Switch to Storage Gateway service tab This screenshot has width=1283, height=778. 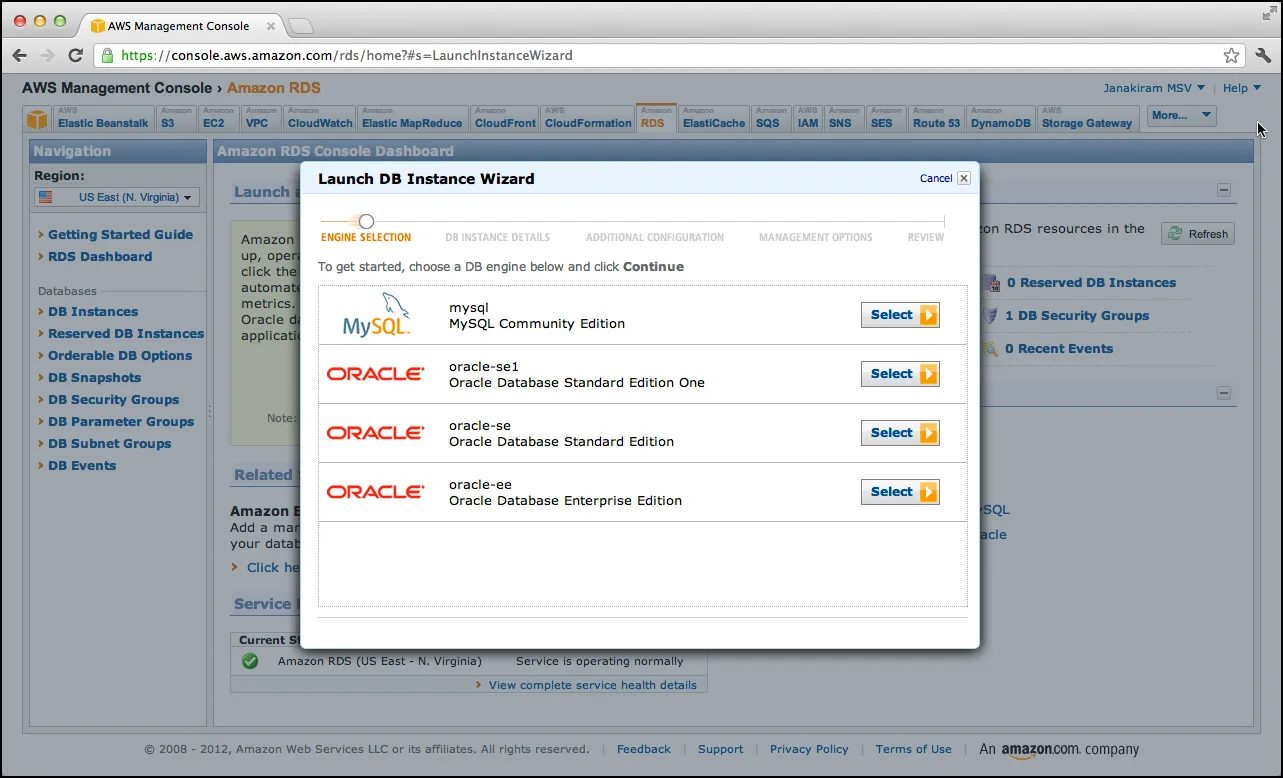coord(1088,118)
